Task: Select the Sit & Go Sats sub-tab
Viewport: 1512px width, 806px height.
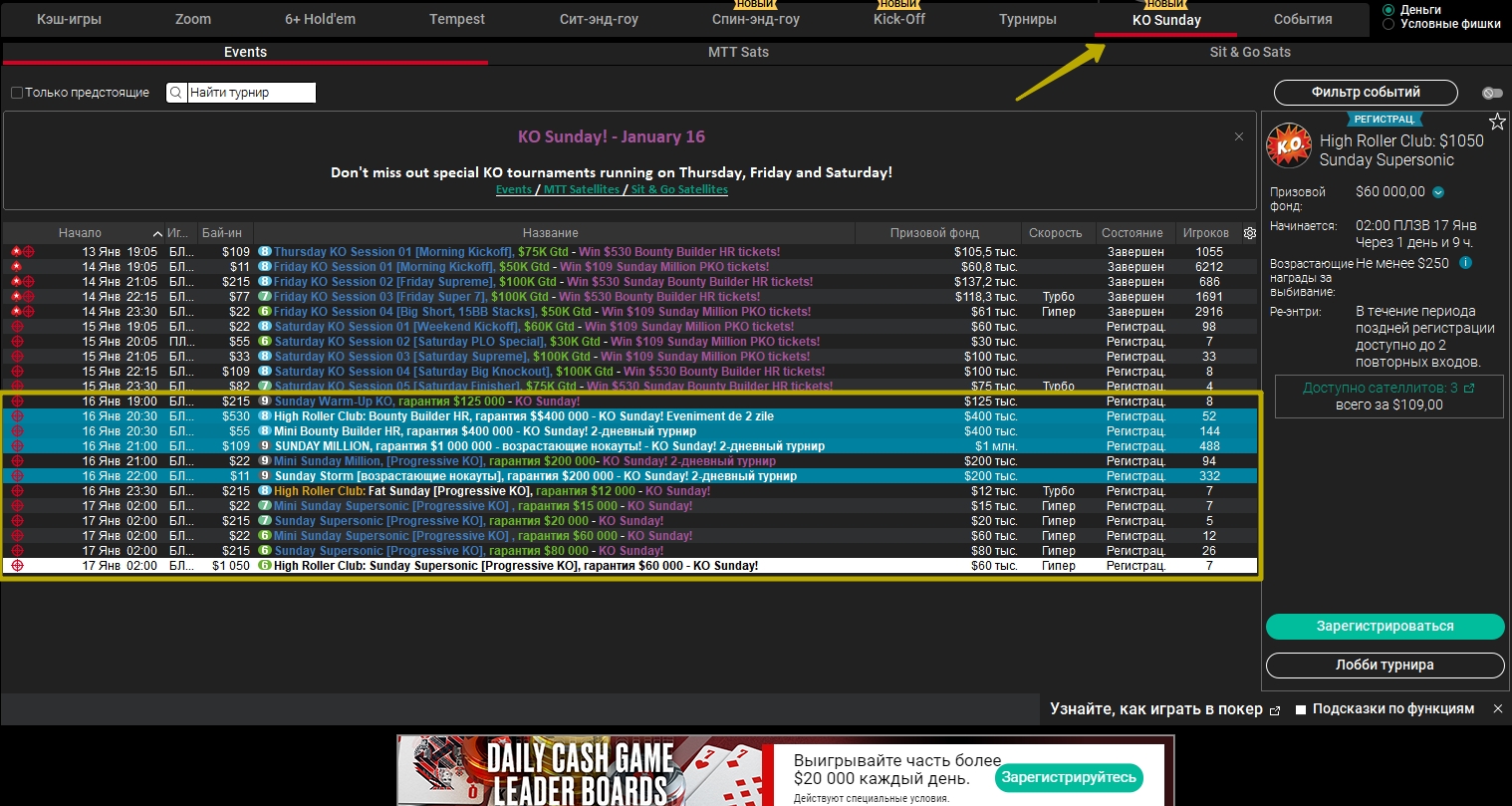Action: click(1250, 52)
